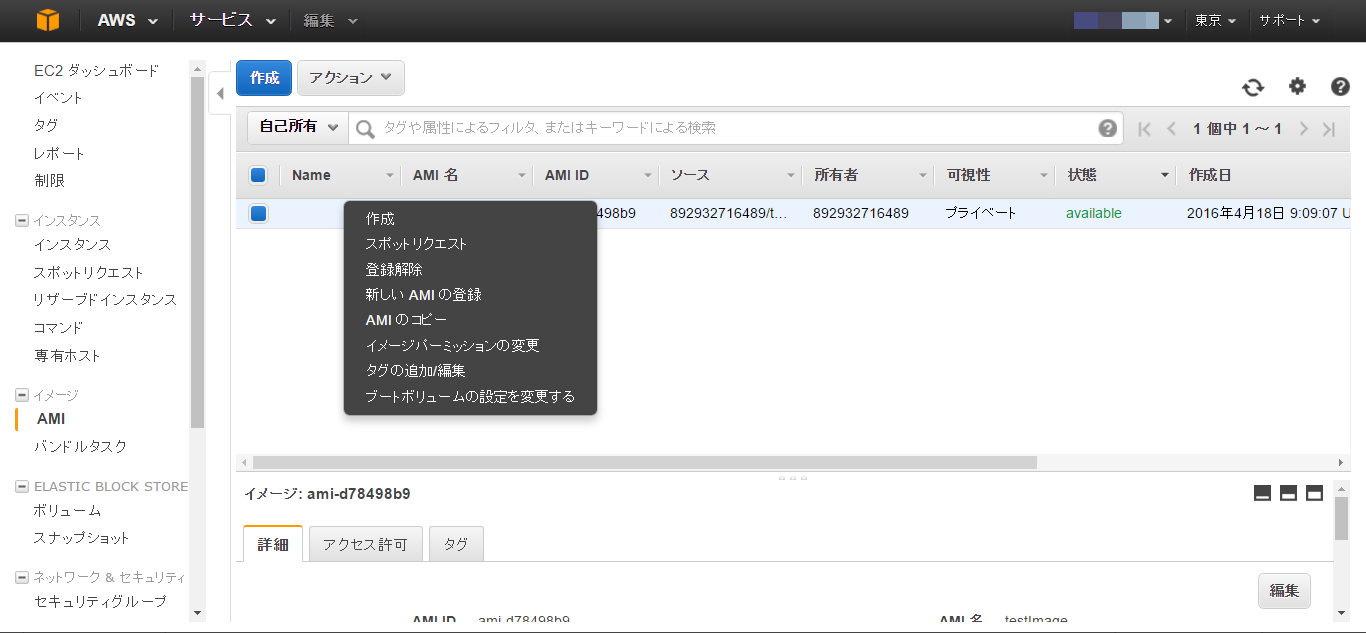
Task: Open 制限 in the sidebar
Action: point(49,181)
